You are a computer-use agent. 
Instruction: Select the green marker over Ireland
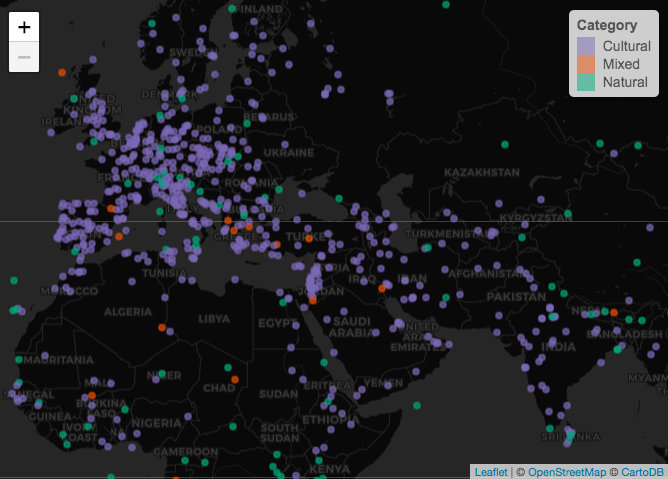(74, 98)
